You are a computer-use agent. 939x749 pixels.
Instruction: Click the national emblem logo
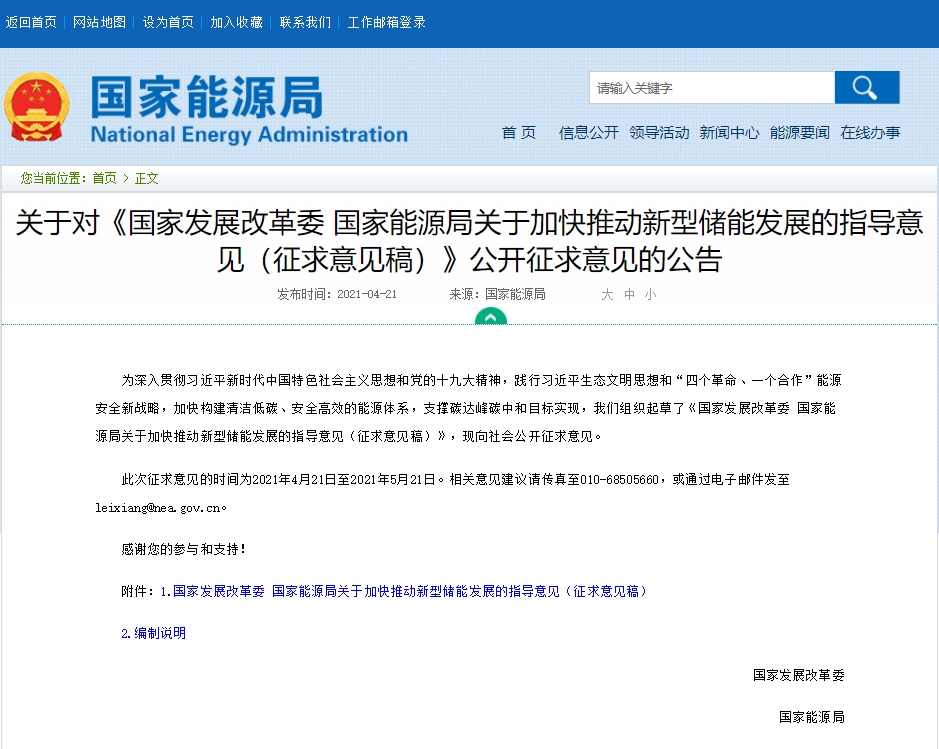[37, 108]
